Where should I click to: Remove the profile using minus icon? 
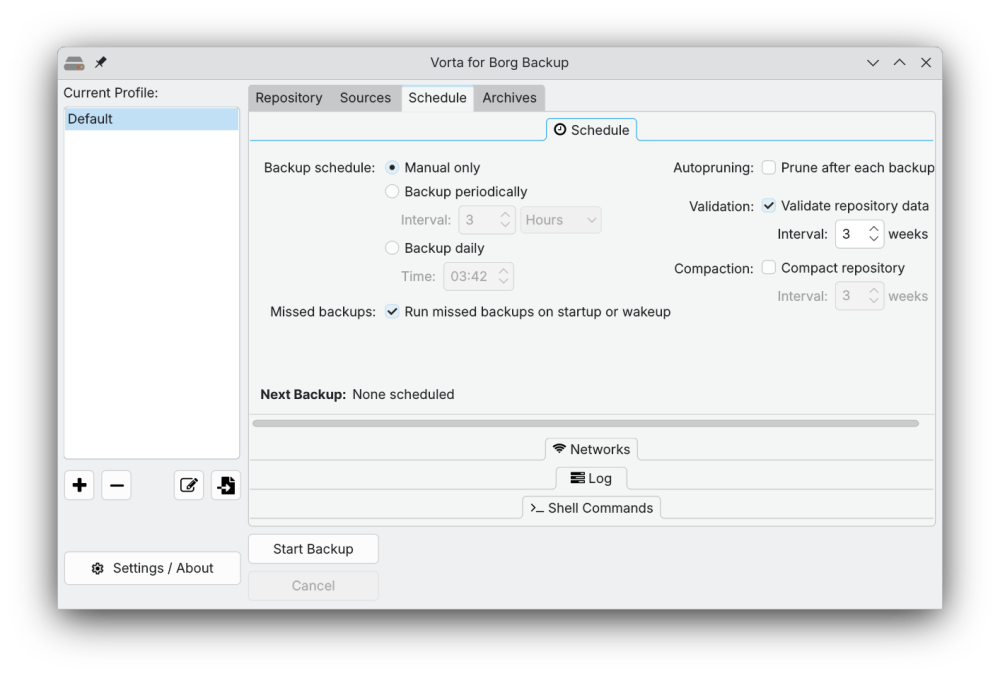[x=116, y=486]
